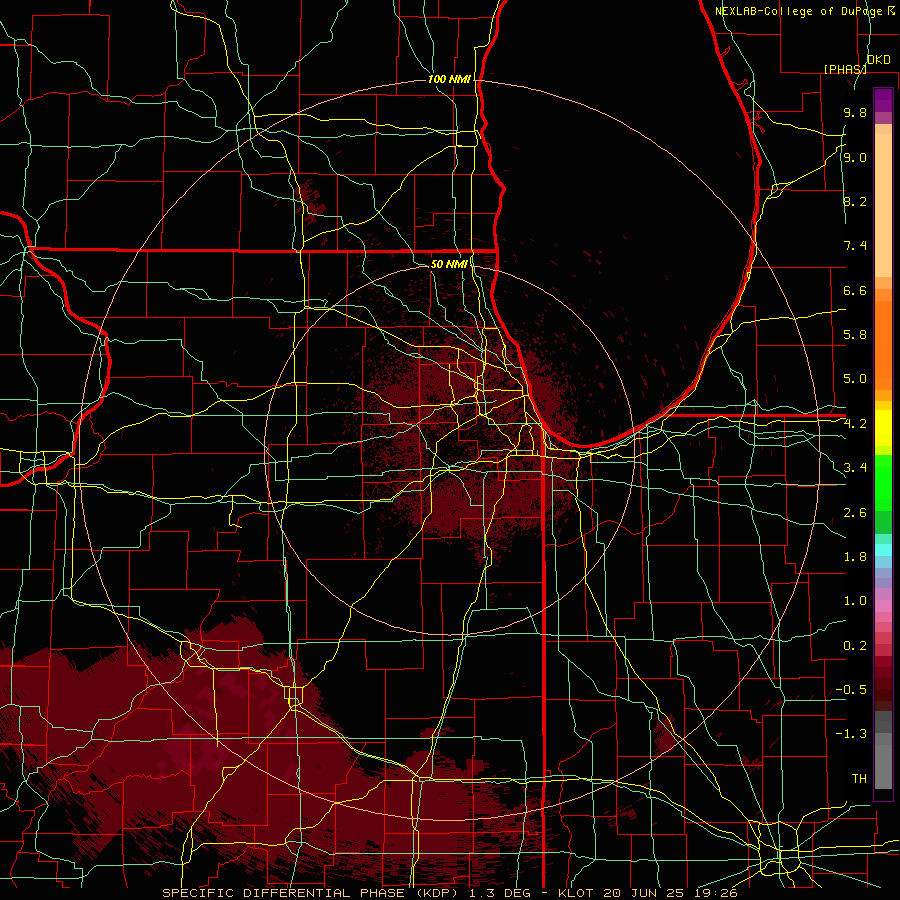Click the 4.2 scale value
Image resolution: width=900 pixels, height=900 pixels.
[x=855, y=424]
